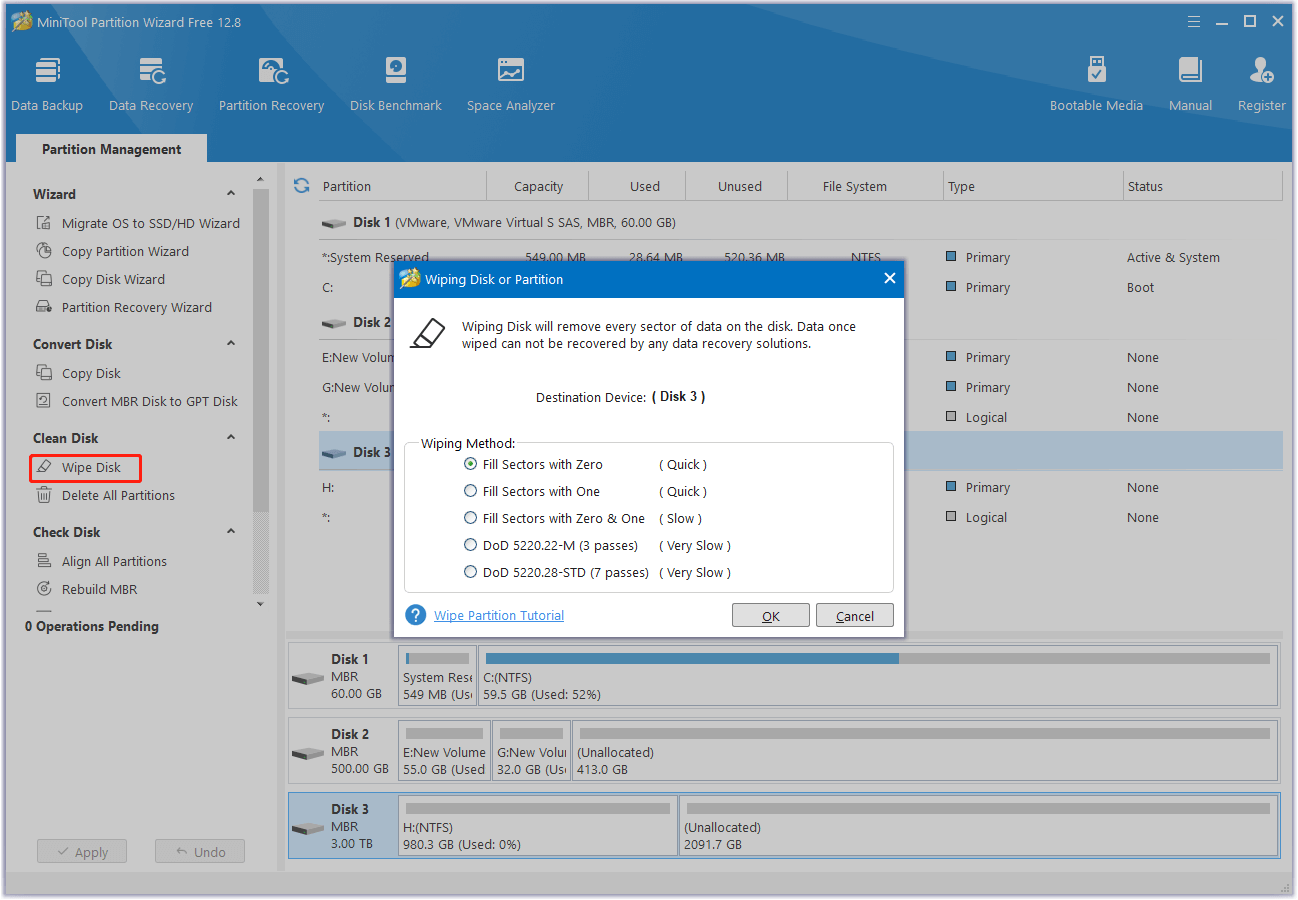Viewport: 1298px width, 900px height.
Task: Start Copy Partition Wizard
Action: [112, 251]
